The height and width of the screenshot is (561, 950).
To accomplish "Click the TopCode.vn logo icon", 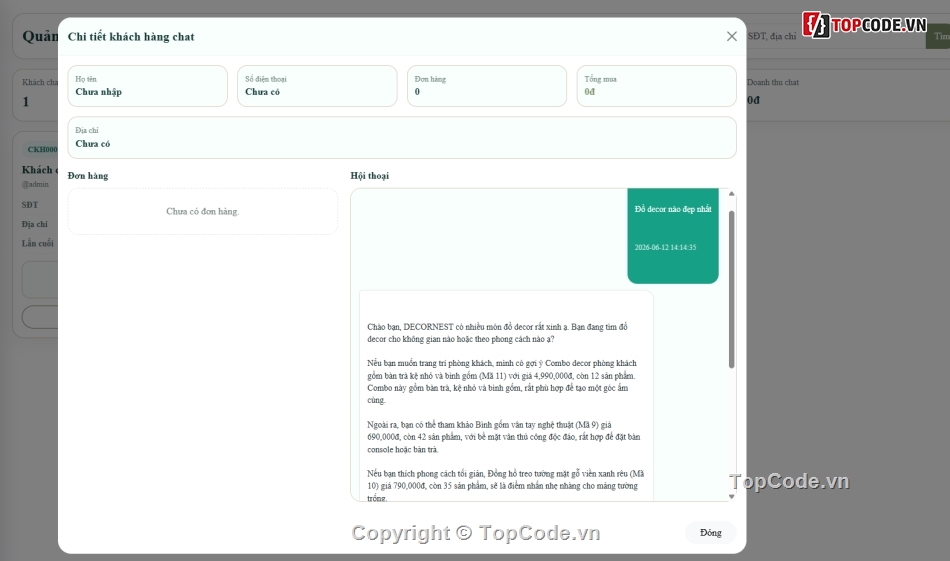I will (816, 25).
